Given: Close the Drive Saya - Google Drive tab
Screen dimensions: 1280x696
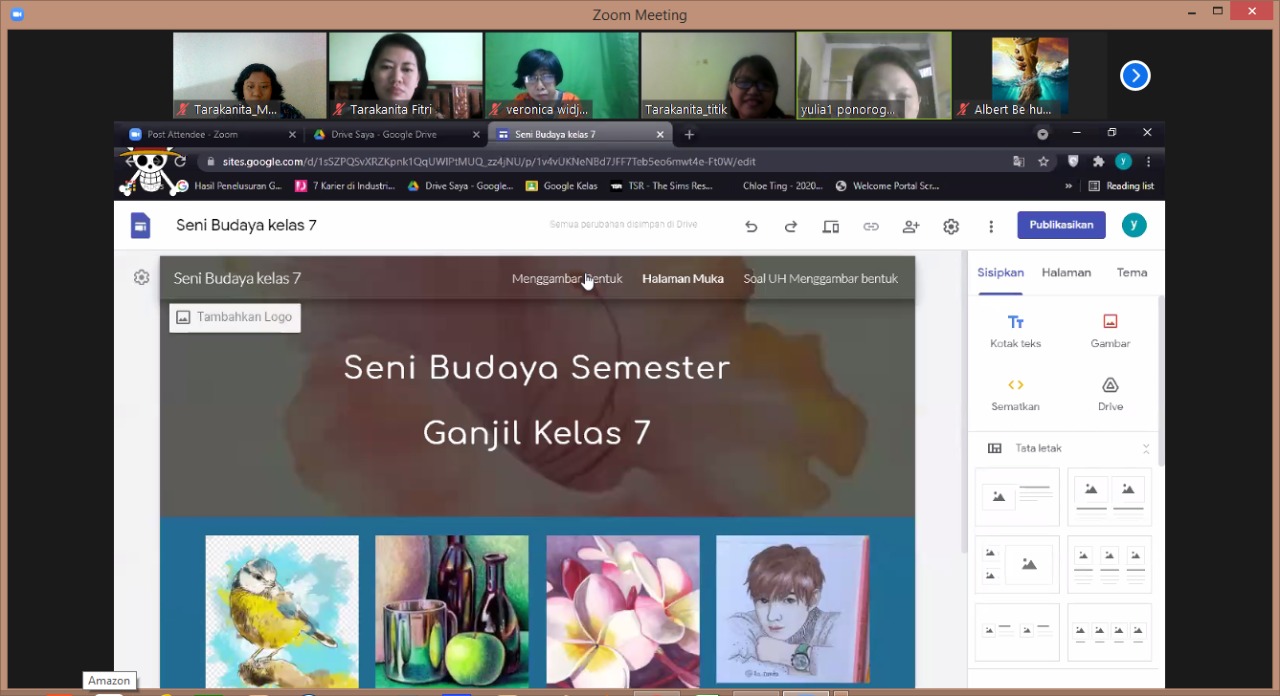Looking at the screenshot, I should (477, 134).
